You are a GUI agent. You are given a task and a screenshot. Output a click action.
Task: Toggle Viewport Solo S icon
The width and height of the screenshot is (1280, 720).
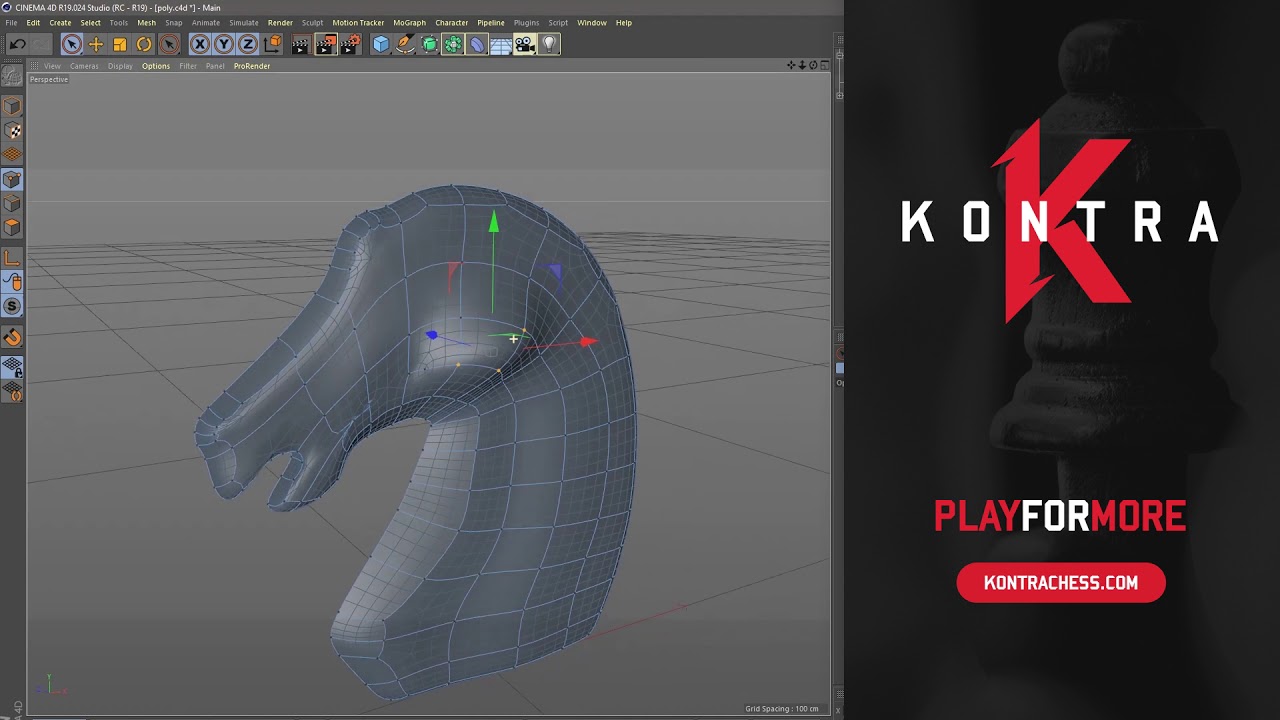(12, 307)
